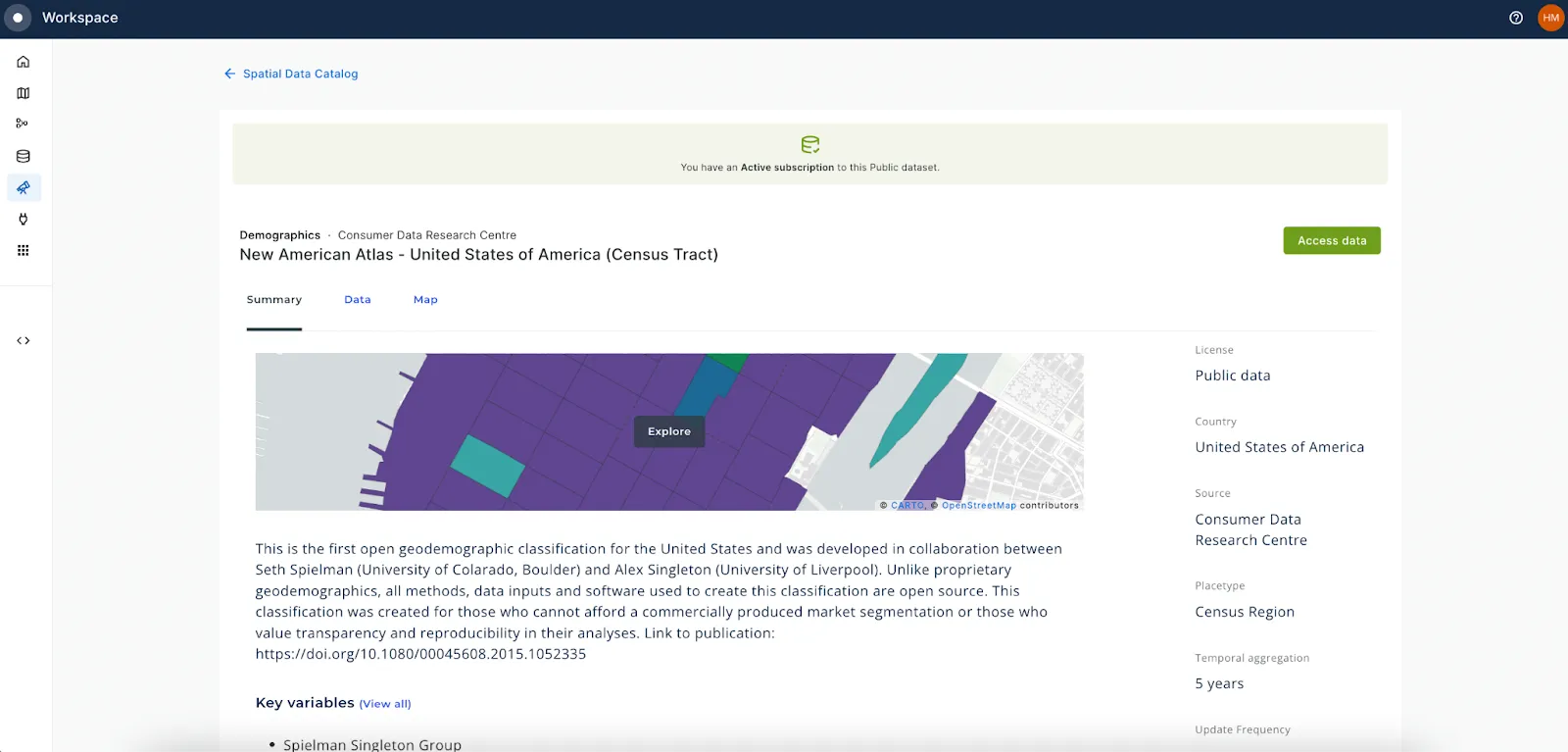This screenshot has height=752, width=1568.
Task: Open Data Explorer database icon
Action: pyautogui.click(x=24, y=156)
